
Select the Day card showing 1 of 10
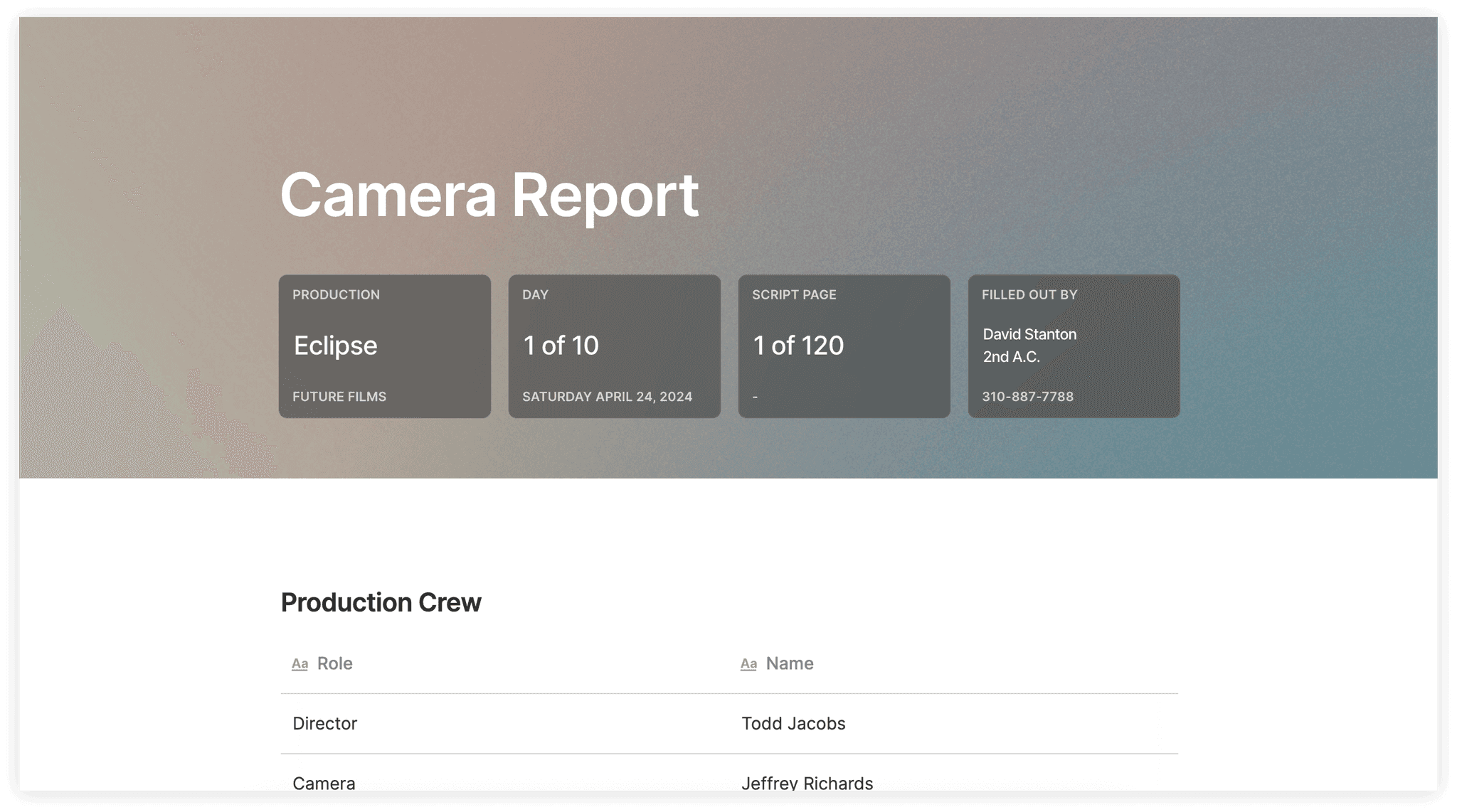point(614,346)
